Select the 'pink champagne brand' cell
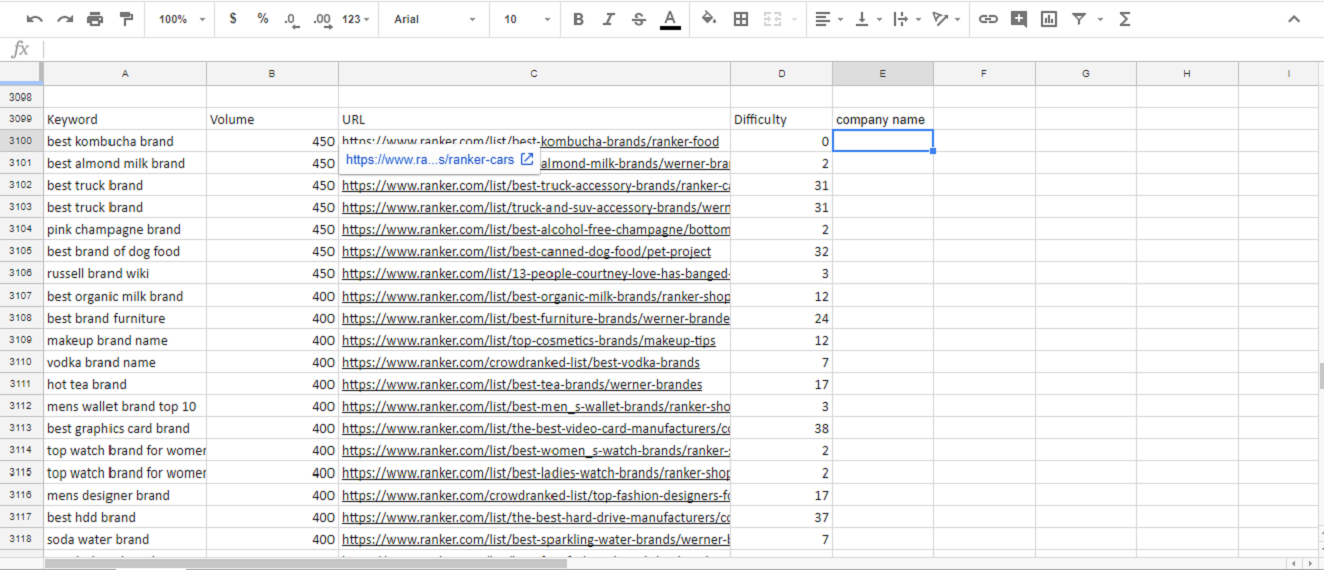Viewport: 1324px width, 570px height. click(125, 229)
